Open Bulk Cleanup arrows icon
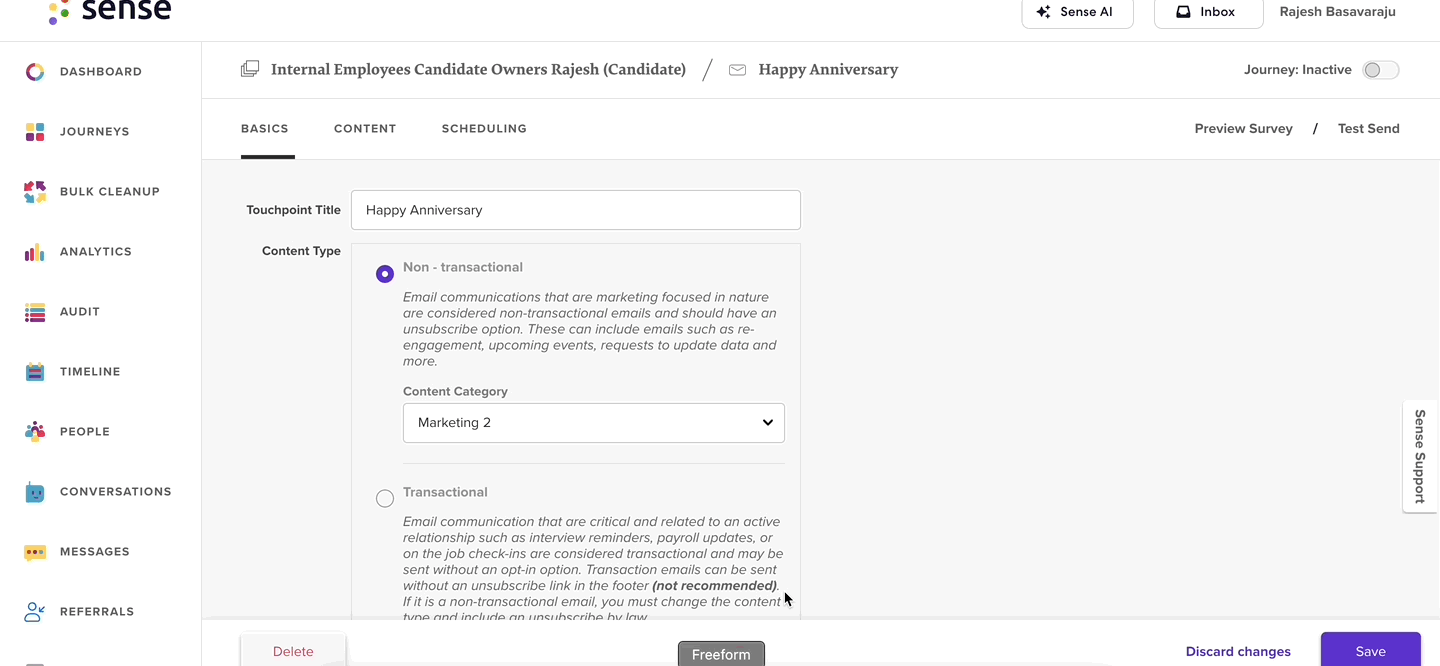This screenshot has width=1440, height=666. (x=35, y=192)
